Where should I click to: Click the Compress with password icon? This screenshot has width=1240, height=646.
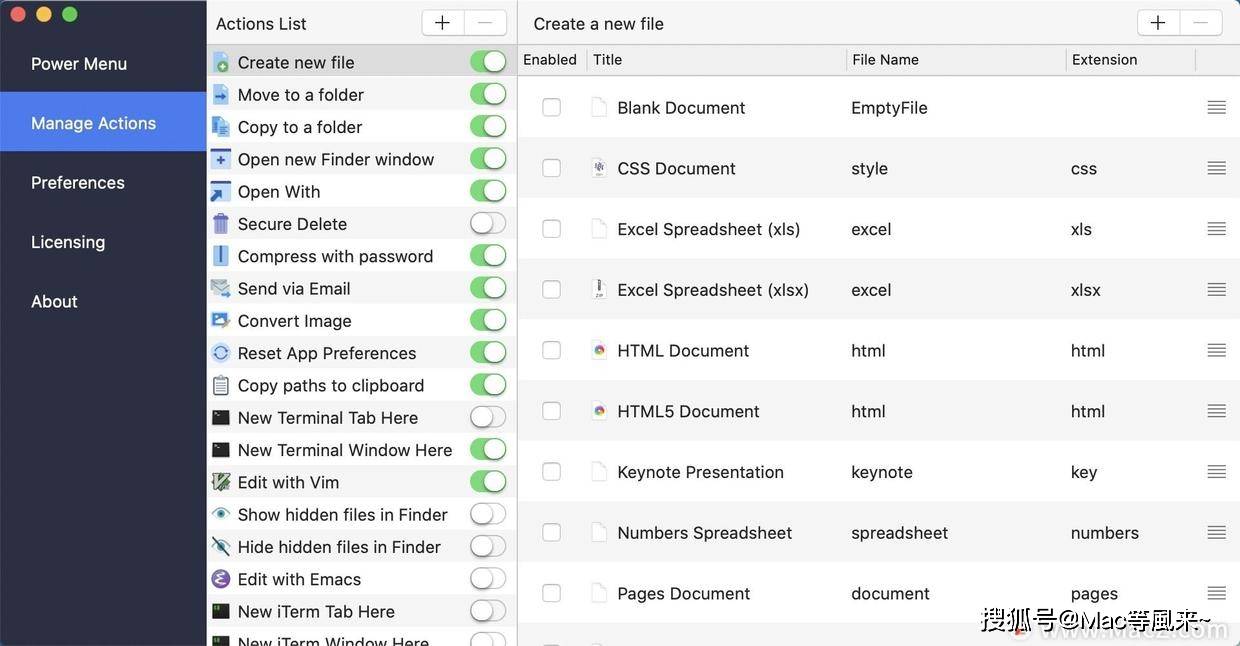coord(221,256)
